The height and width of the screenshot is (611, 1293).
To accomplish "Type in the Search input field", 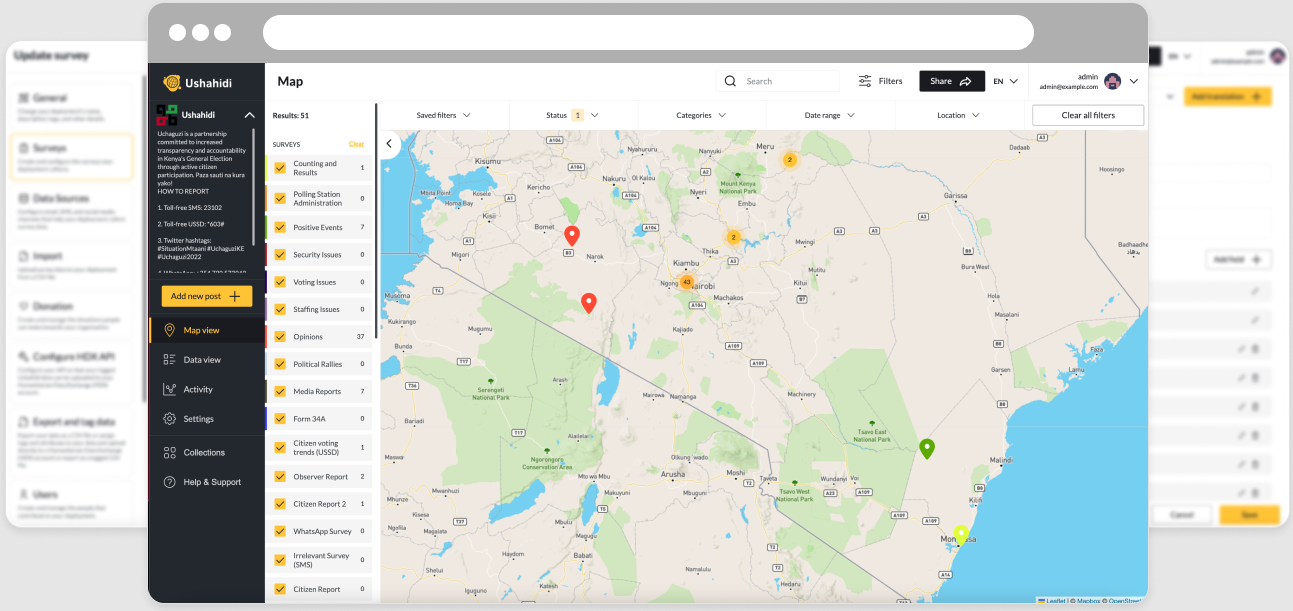I will point(790,81).
